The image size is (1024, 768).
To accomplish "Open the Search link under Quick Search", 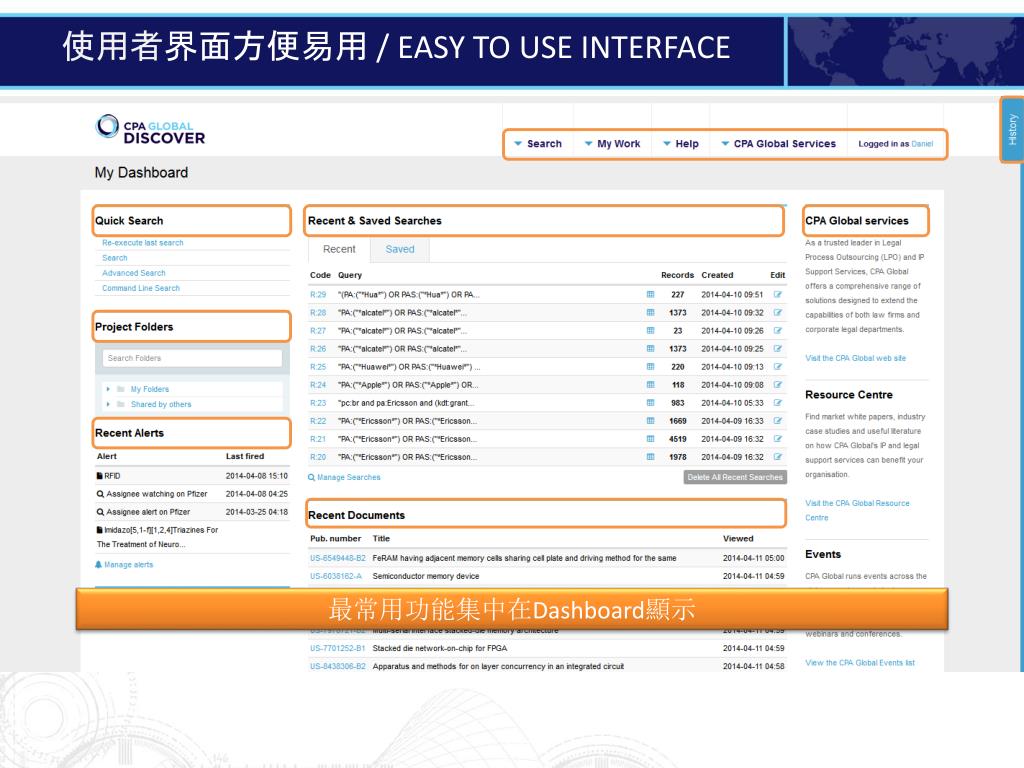I will [x=114, y=258].
